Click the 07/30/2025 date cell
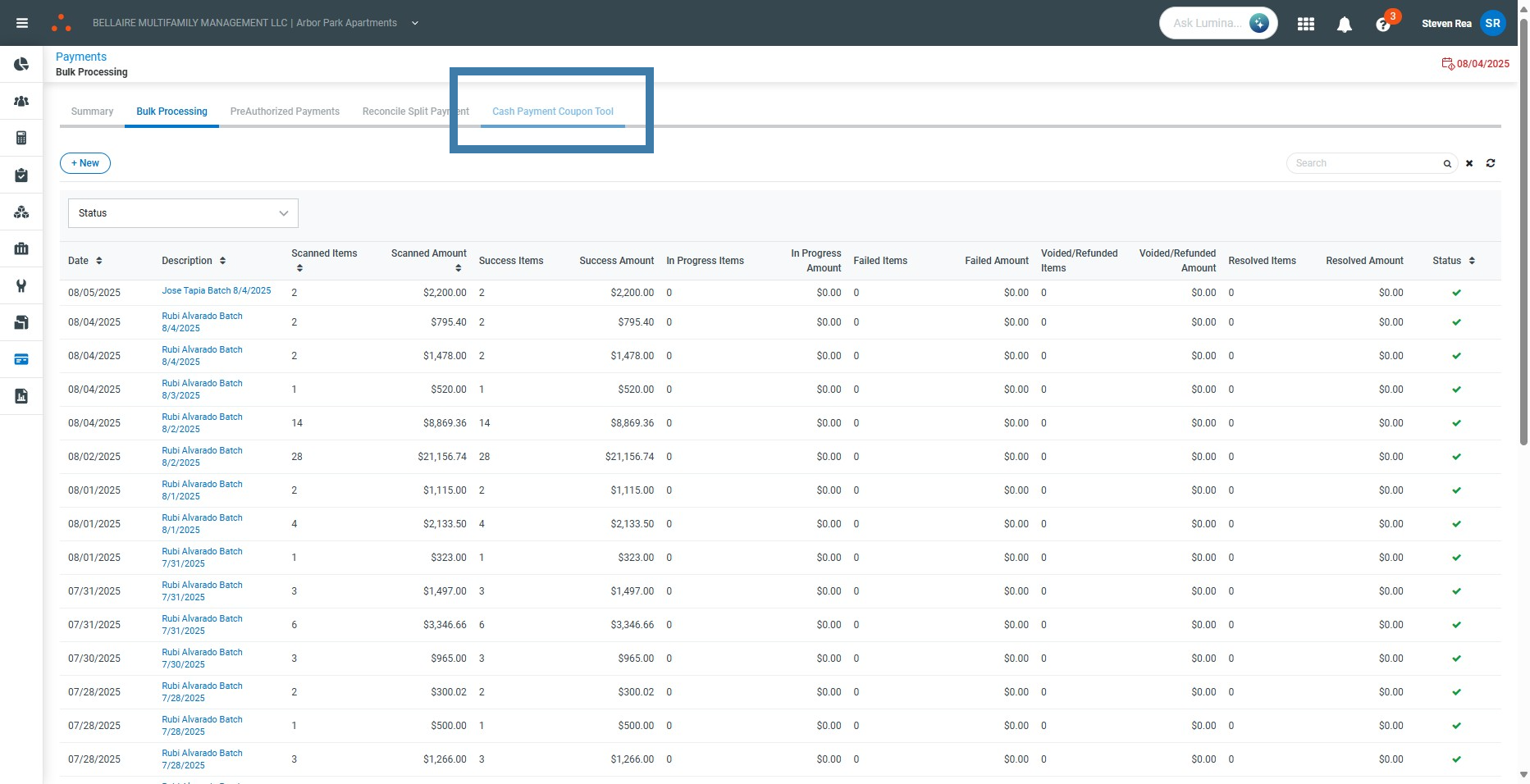The image size is (1530, 784). (94, 659)
